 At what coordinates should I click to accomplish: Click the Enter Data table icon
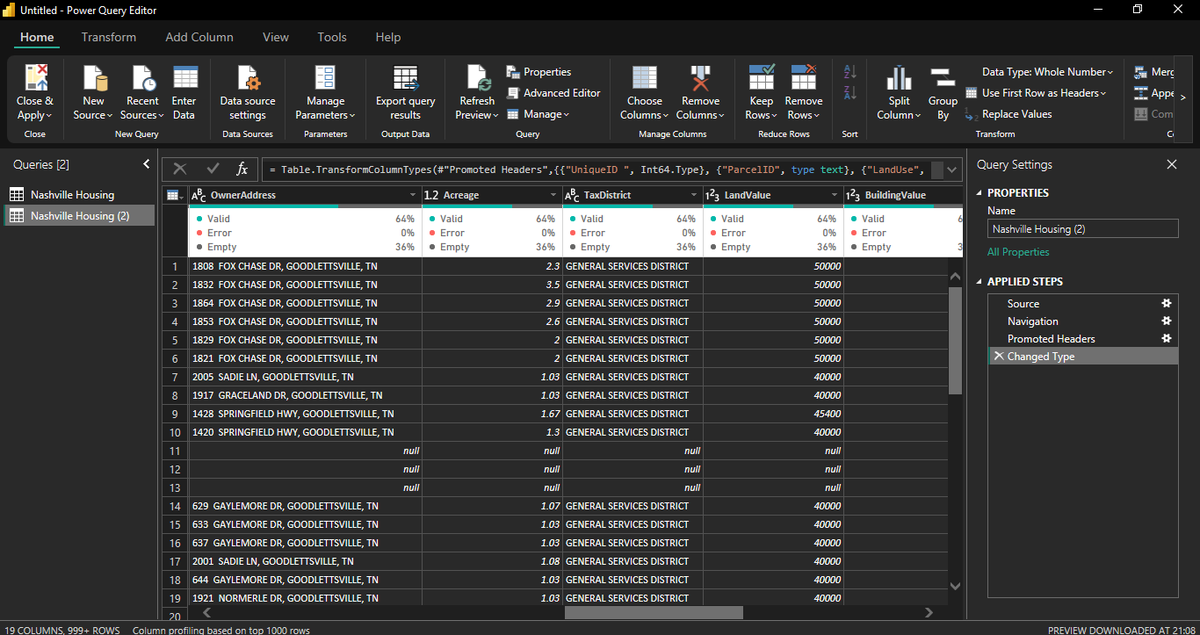click(184, 77)
